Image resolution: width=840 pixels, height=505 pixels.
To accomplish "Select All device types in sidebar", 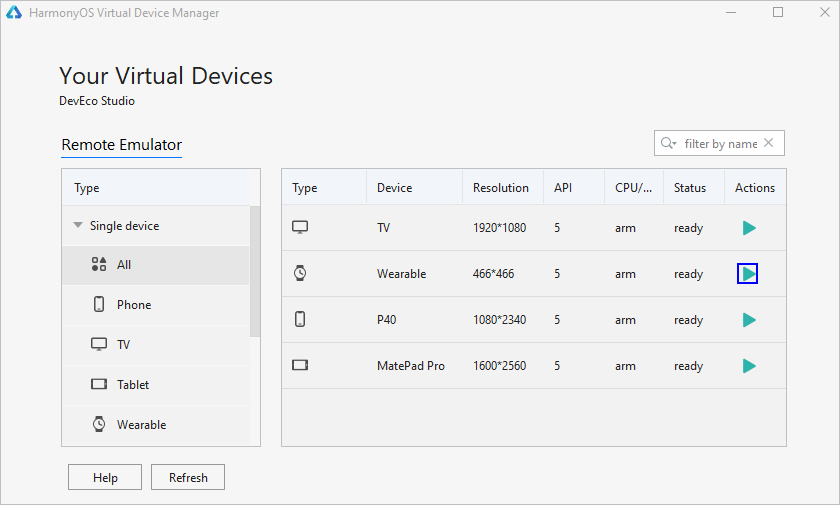I will (x=124, y=265).
